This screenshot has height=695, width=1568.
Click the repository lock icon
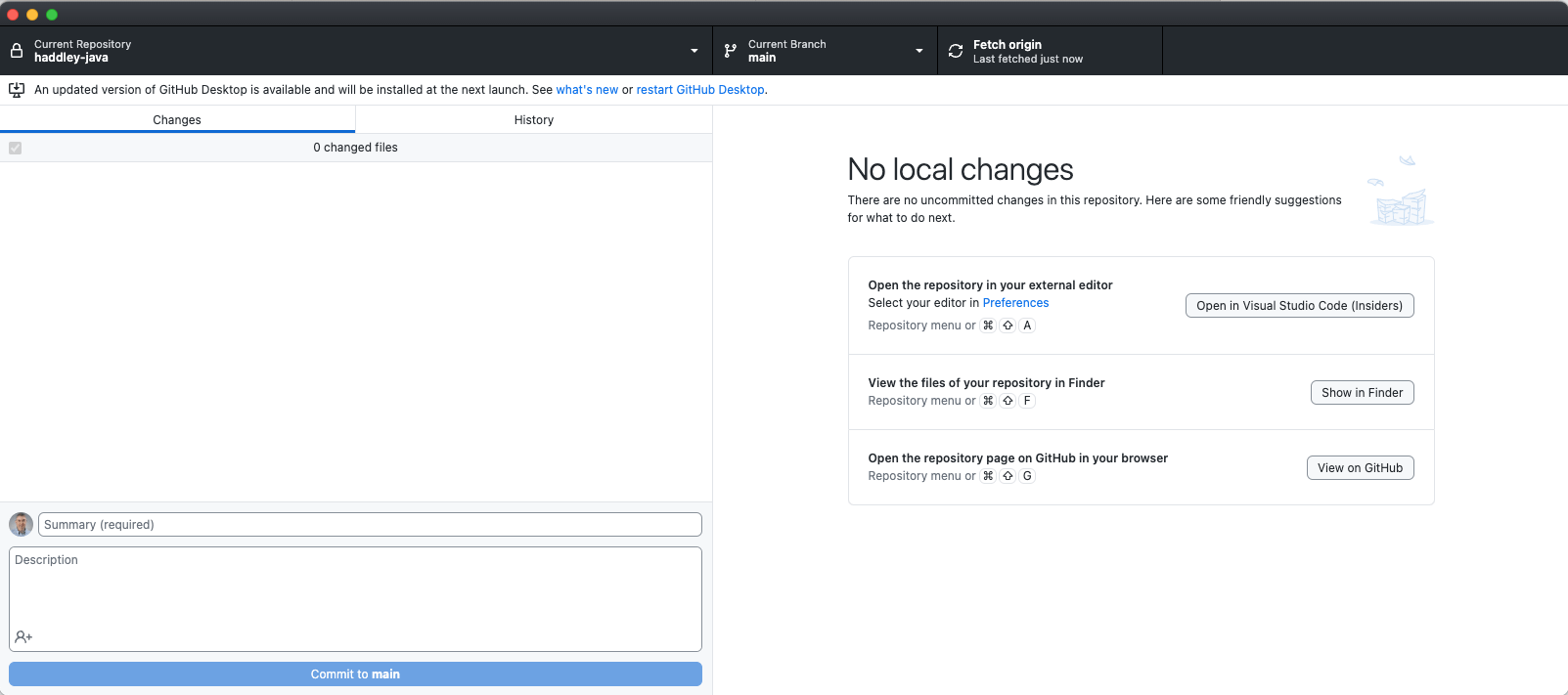coord(17,51)
